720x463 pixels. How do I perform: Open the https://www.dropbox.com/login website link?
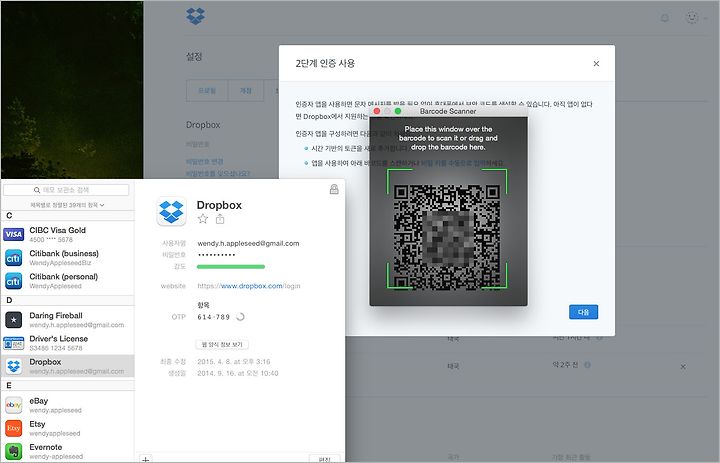point(249,286)
